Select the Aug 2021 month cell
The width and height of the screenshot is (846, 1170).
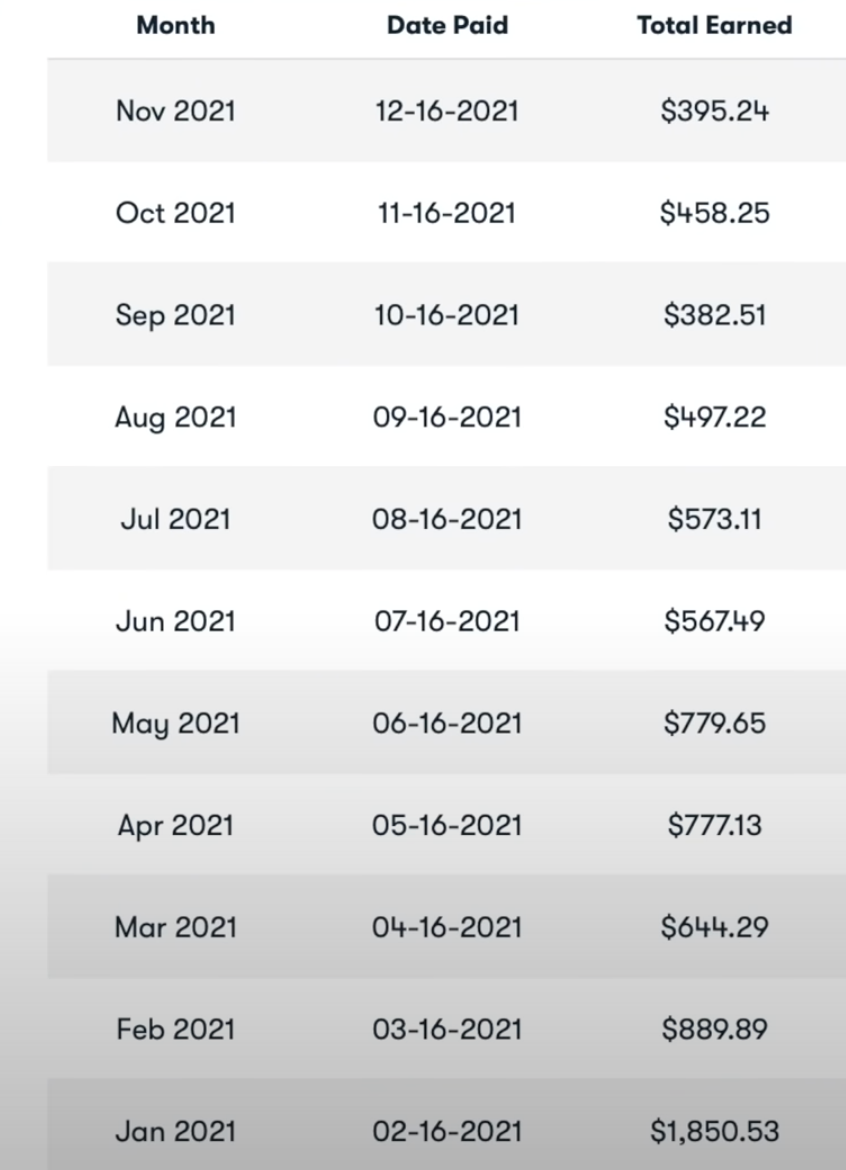tap(176, 417)
